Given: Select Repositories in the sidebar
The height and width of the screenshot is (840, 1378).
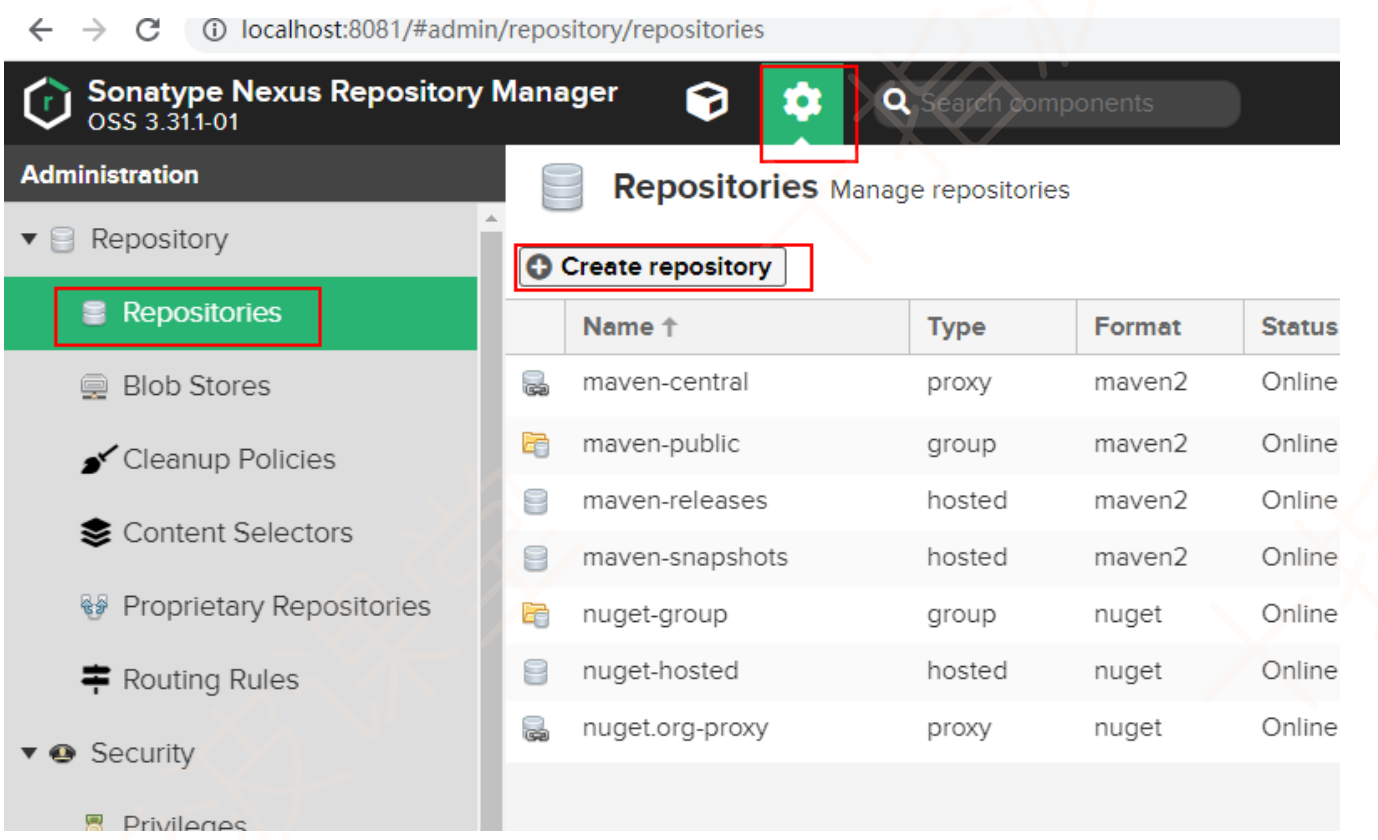Looking at the screenshot, I should click(x=241, y=313).
